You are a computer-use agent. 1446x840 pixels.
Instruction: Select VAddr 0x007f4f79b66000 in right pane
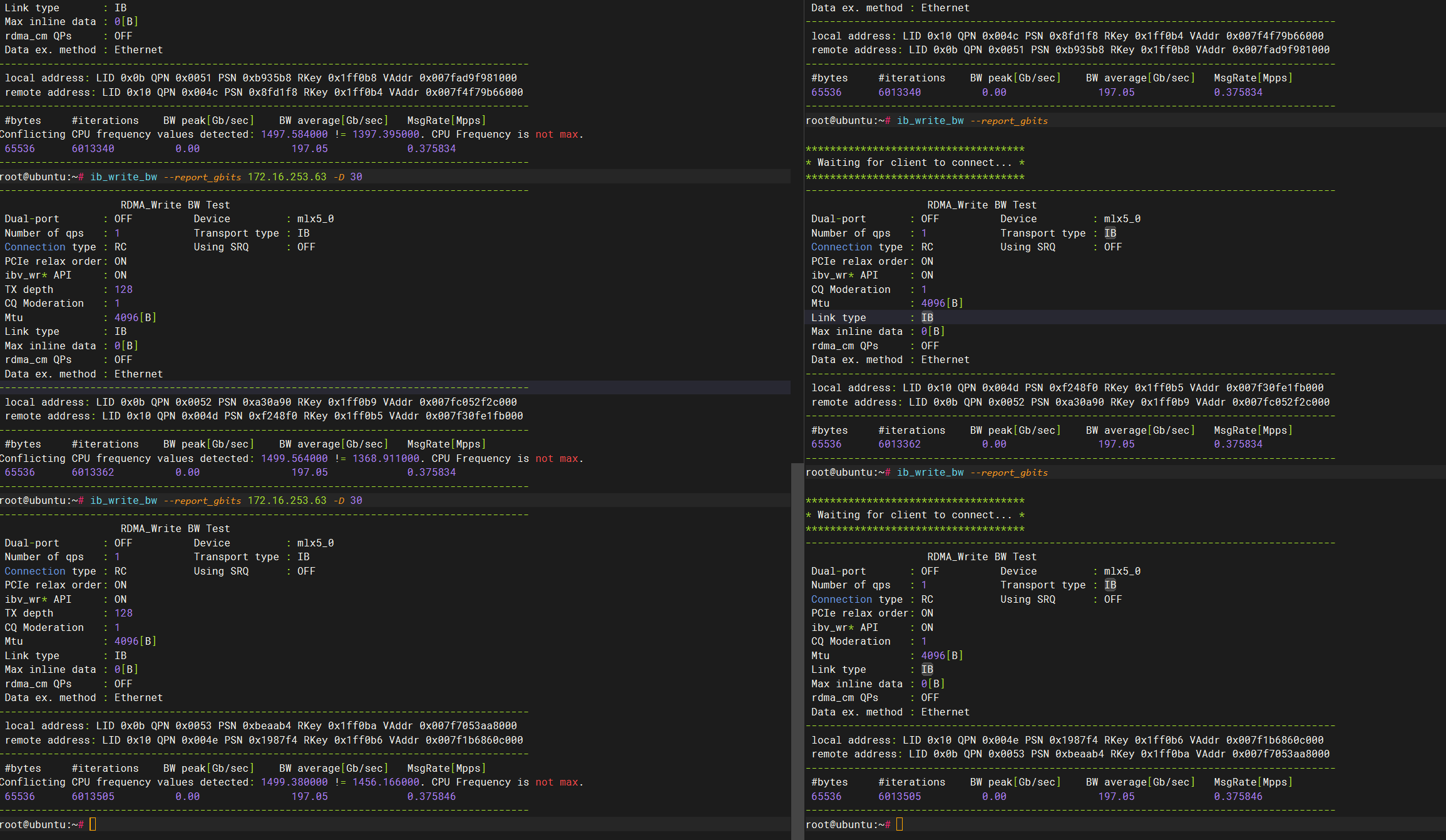point(1275,36)
